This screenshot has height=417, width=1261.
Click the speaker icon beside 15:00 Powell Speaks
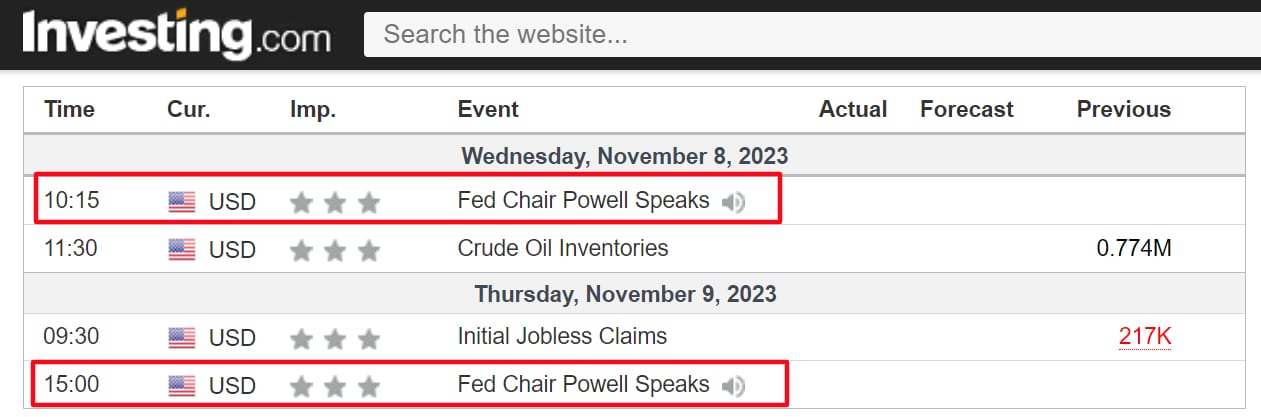733,385
